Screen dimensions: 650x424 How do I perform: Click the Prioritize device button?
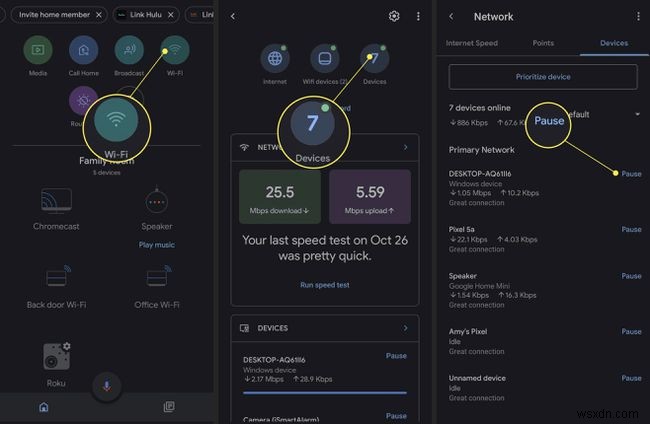[x=543, y=77]
